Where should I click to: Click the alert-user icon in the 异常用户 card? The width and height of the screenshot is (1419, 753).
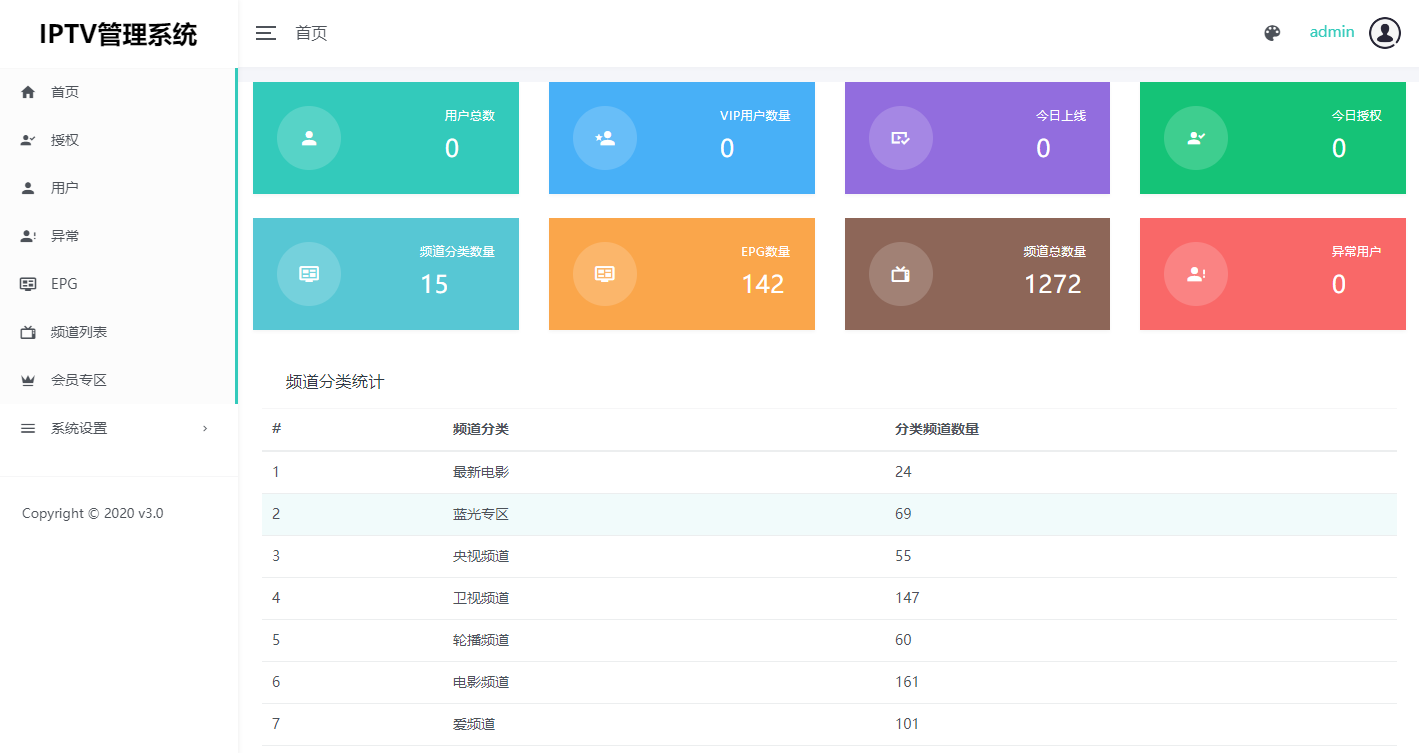tap(1196, 274)
